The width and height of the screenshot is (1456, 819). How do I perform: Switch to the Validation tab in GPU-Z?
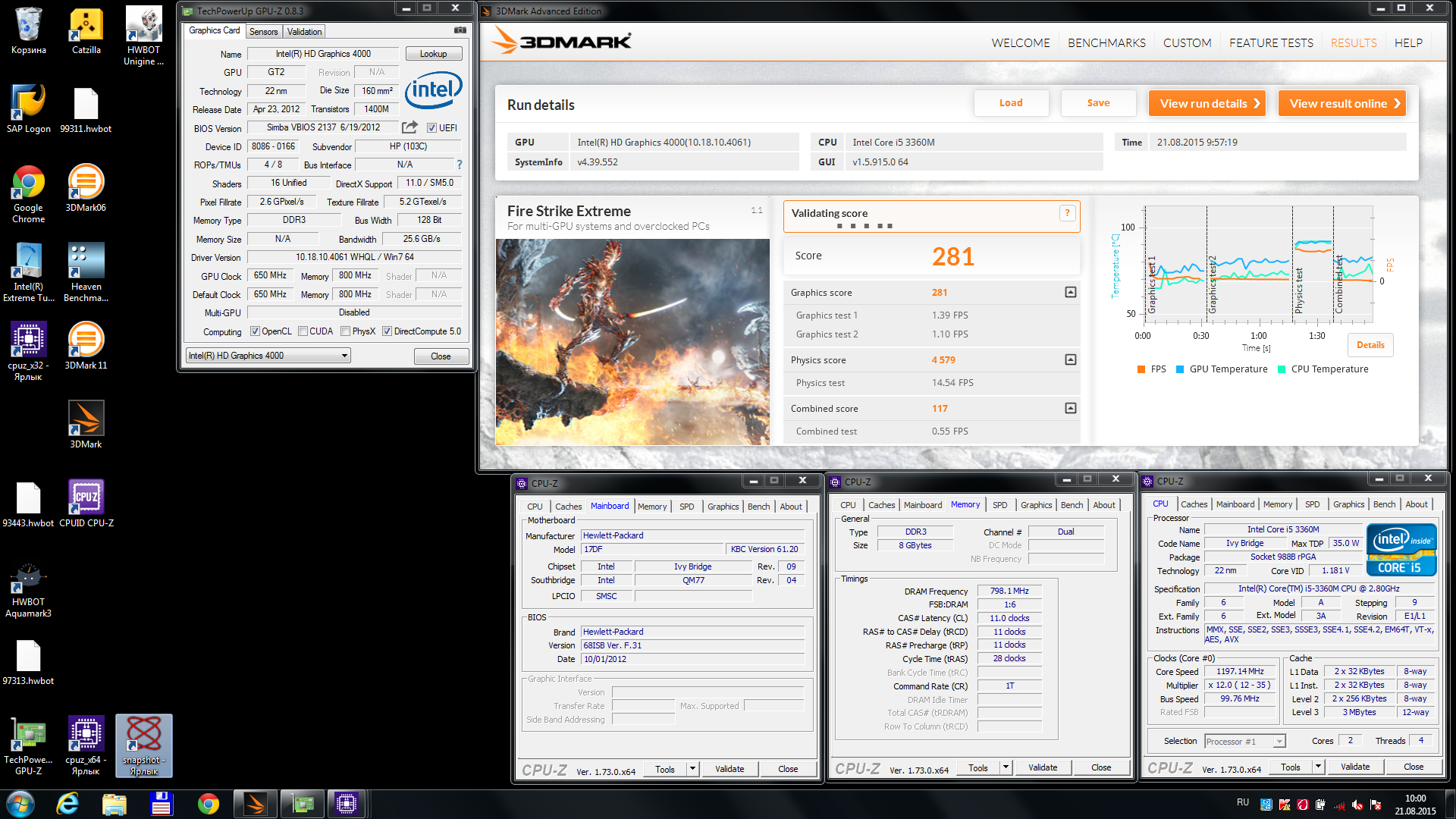pos(304,32)
